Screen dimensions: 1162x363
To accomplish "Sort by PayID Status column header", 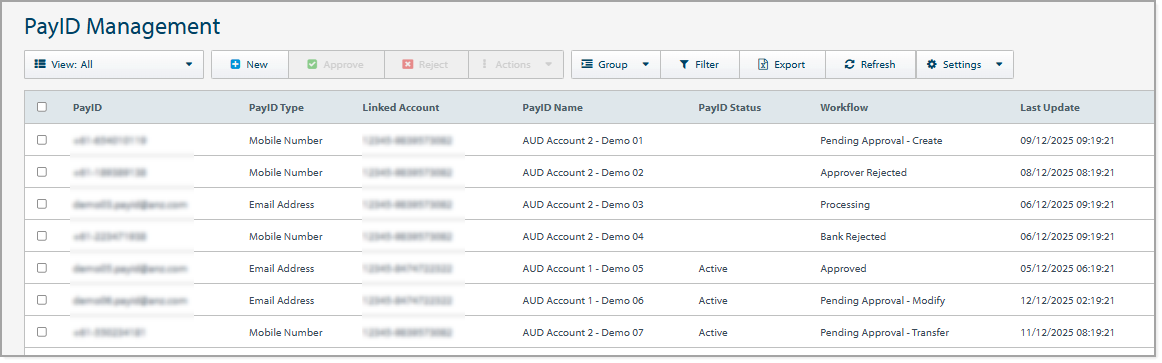I will pyautogui.click(x=730, y=107).
